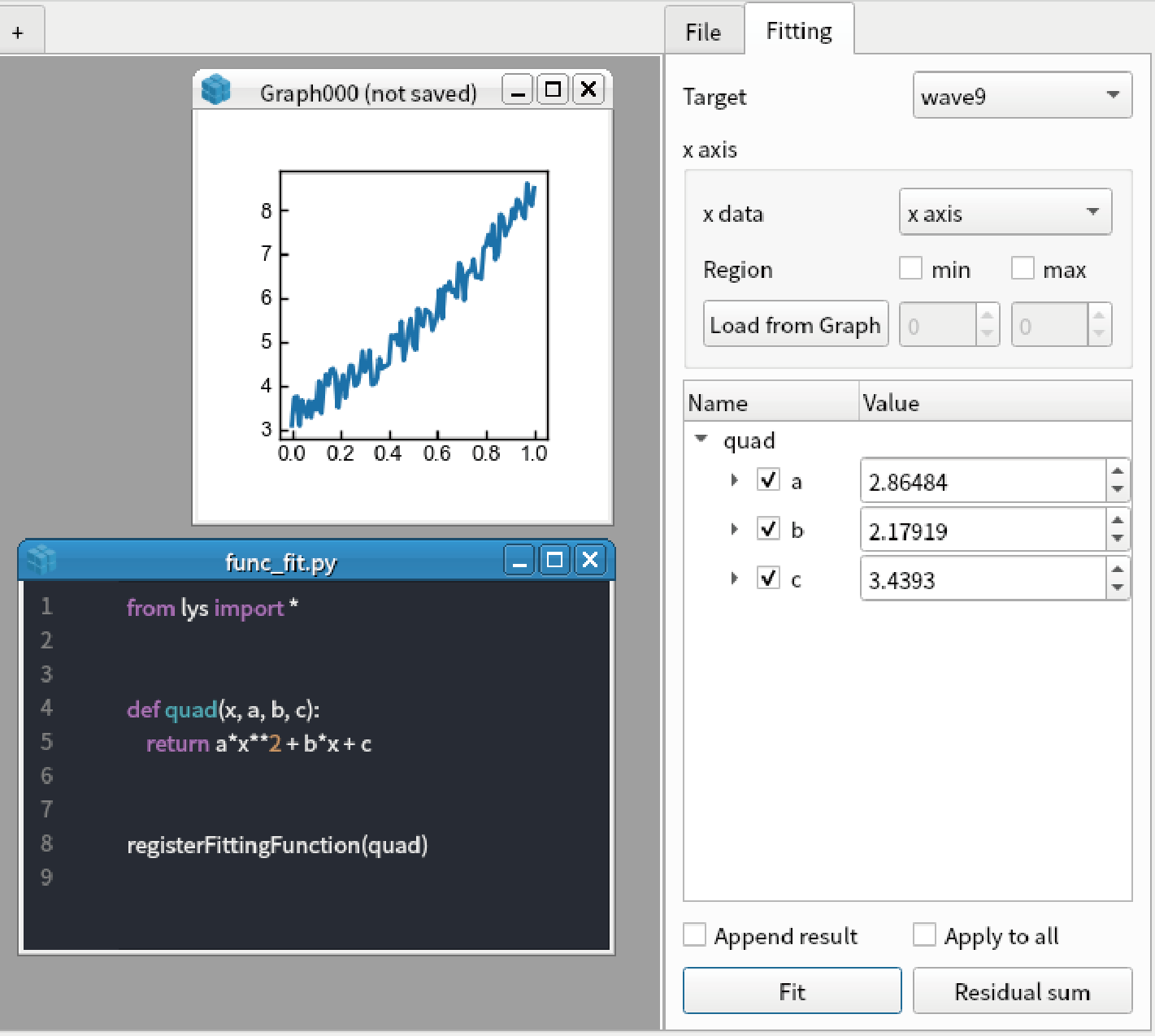Increase parameter a value with up arrow
Screen dimensions: 1155x1036
[x=1118, y=470]
